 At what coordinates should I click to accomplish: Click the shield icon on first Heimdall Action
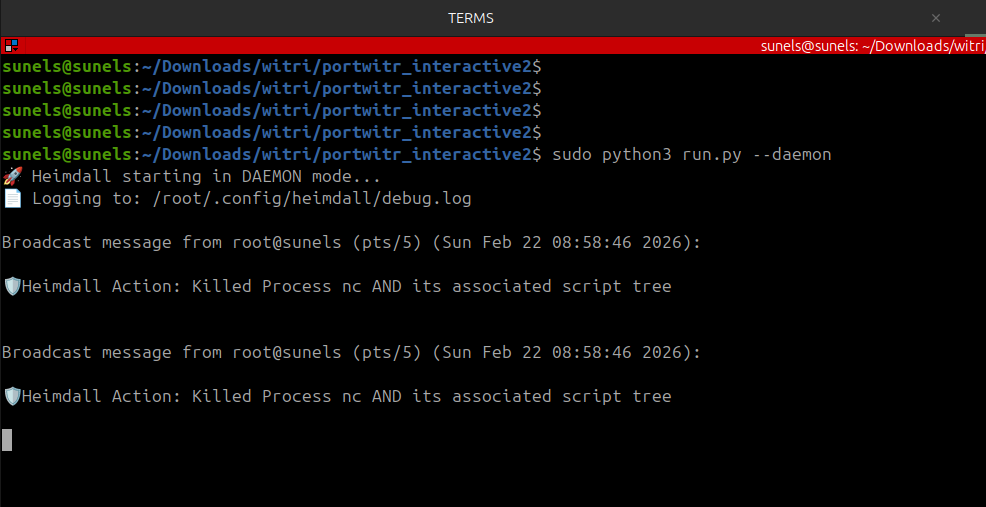coord(12,287)
